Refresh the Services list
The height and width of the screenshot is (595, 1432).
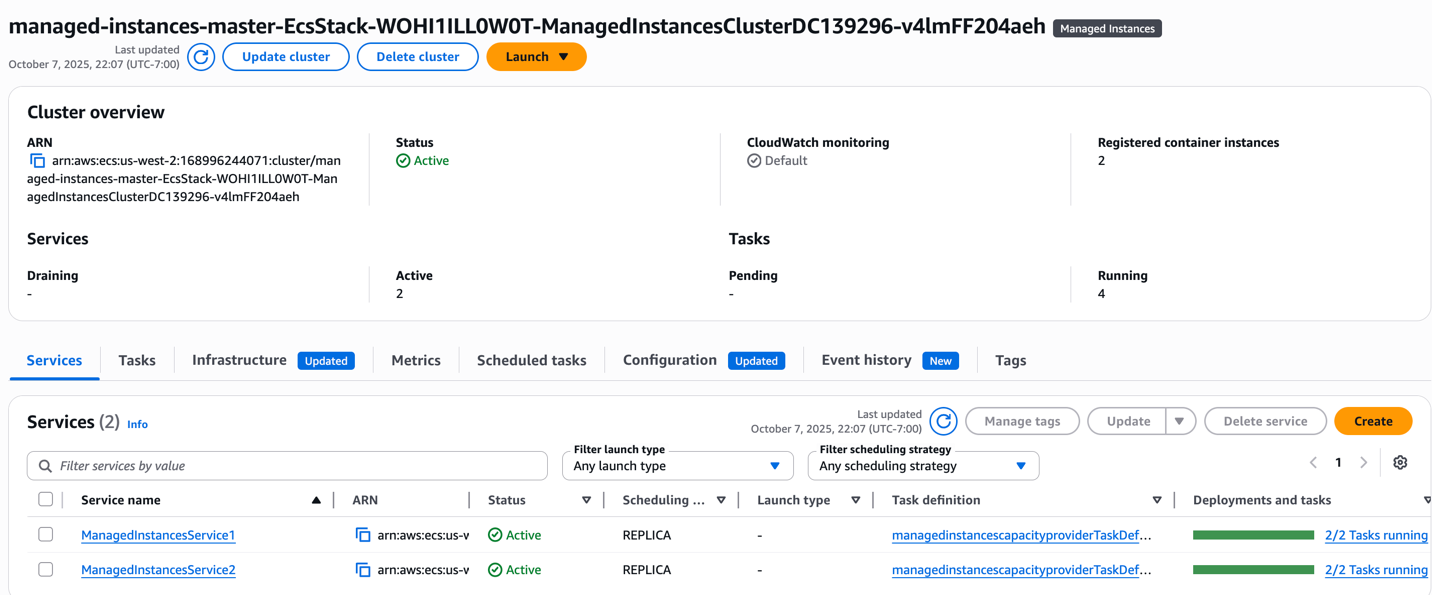coord(943,421)
